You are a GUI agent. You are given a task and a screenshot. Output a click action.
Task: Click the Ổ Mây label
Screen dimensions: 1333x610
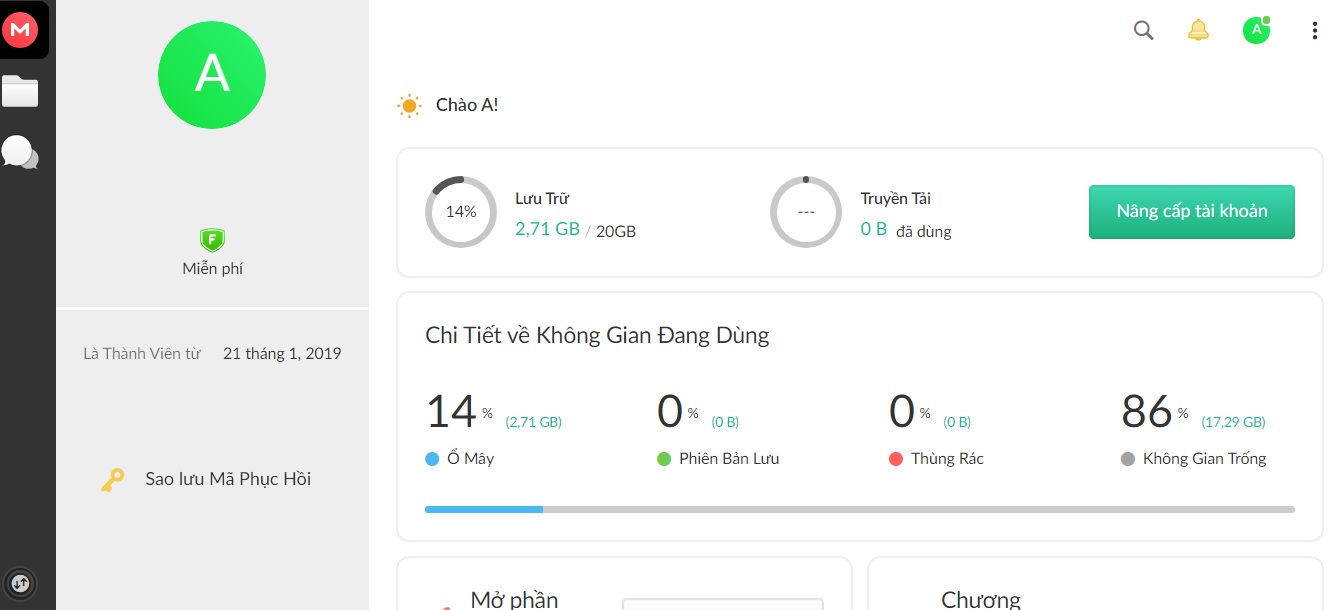[471, 459]
